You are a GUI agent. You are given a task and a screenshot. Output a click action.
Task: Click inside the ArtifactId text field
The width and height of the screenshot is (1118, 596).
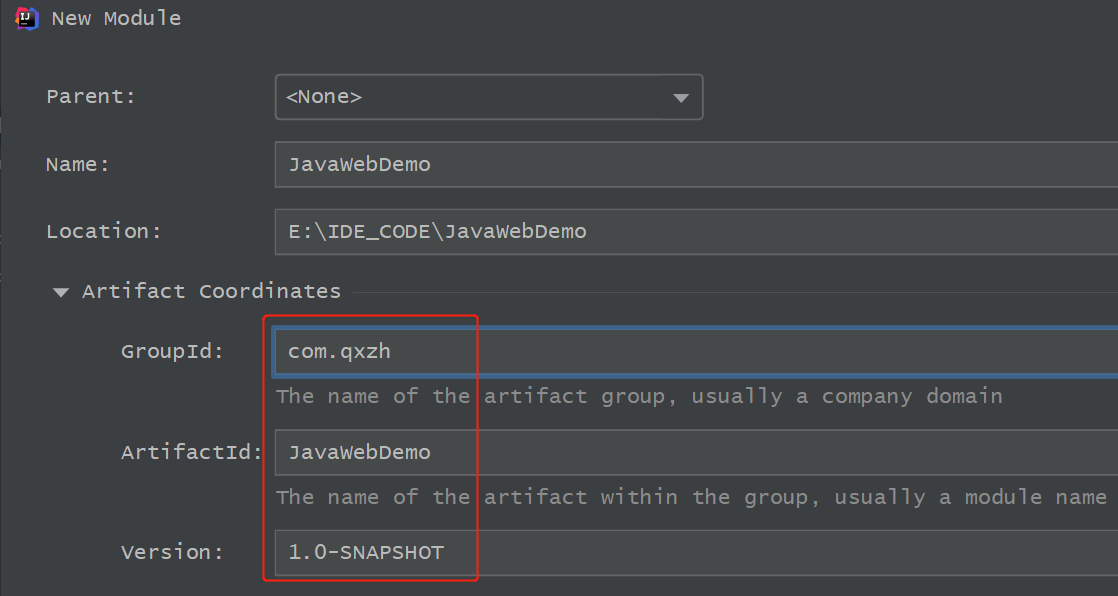[695, 452]
